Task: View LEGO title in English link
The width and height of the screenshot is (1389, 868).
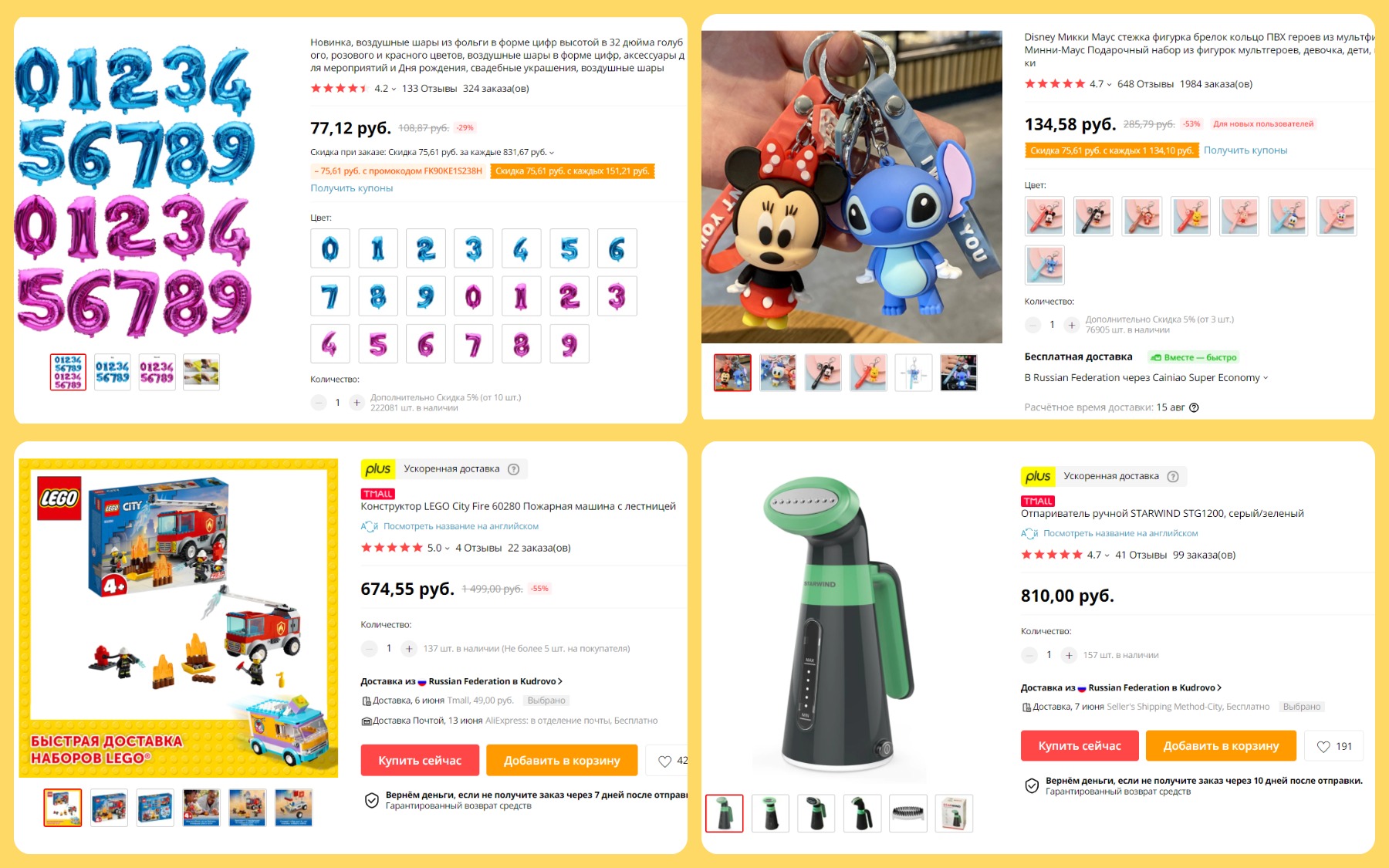Action: pos(461,526)
